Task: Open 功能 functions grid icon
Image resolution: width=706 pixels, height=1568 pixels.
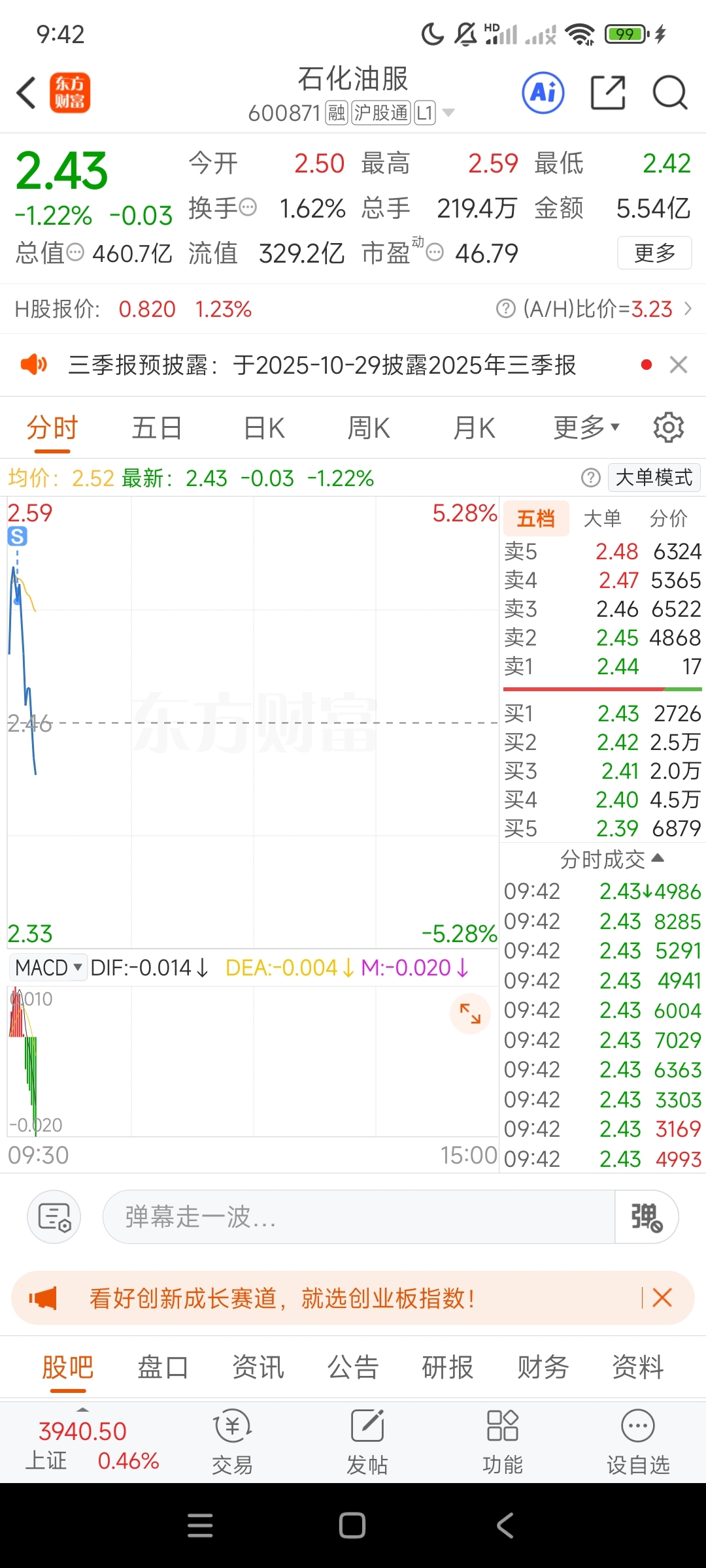Action: pyautogui.click(x=503, y=1442)
